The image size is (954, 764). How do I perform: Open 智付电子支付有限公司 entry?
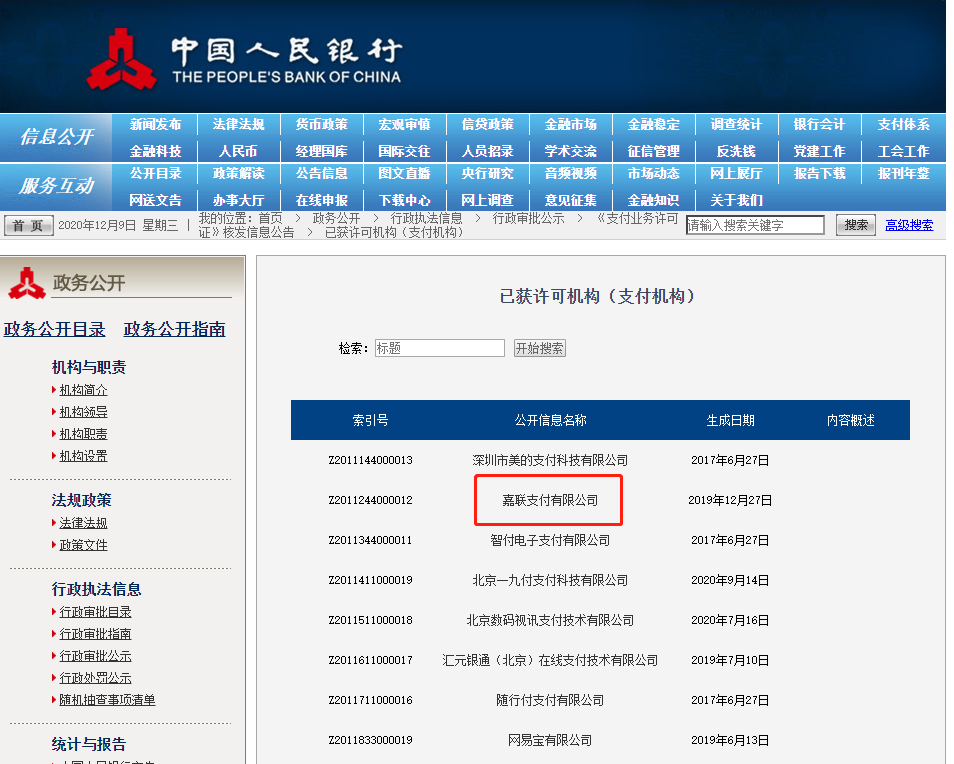pos(550,540)
